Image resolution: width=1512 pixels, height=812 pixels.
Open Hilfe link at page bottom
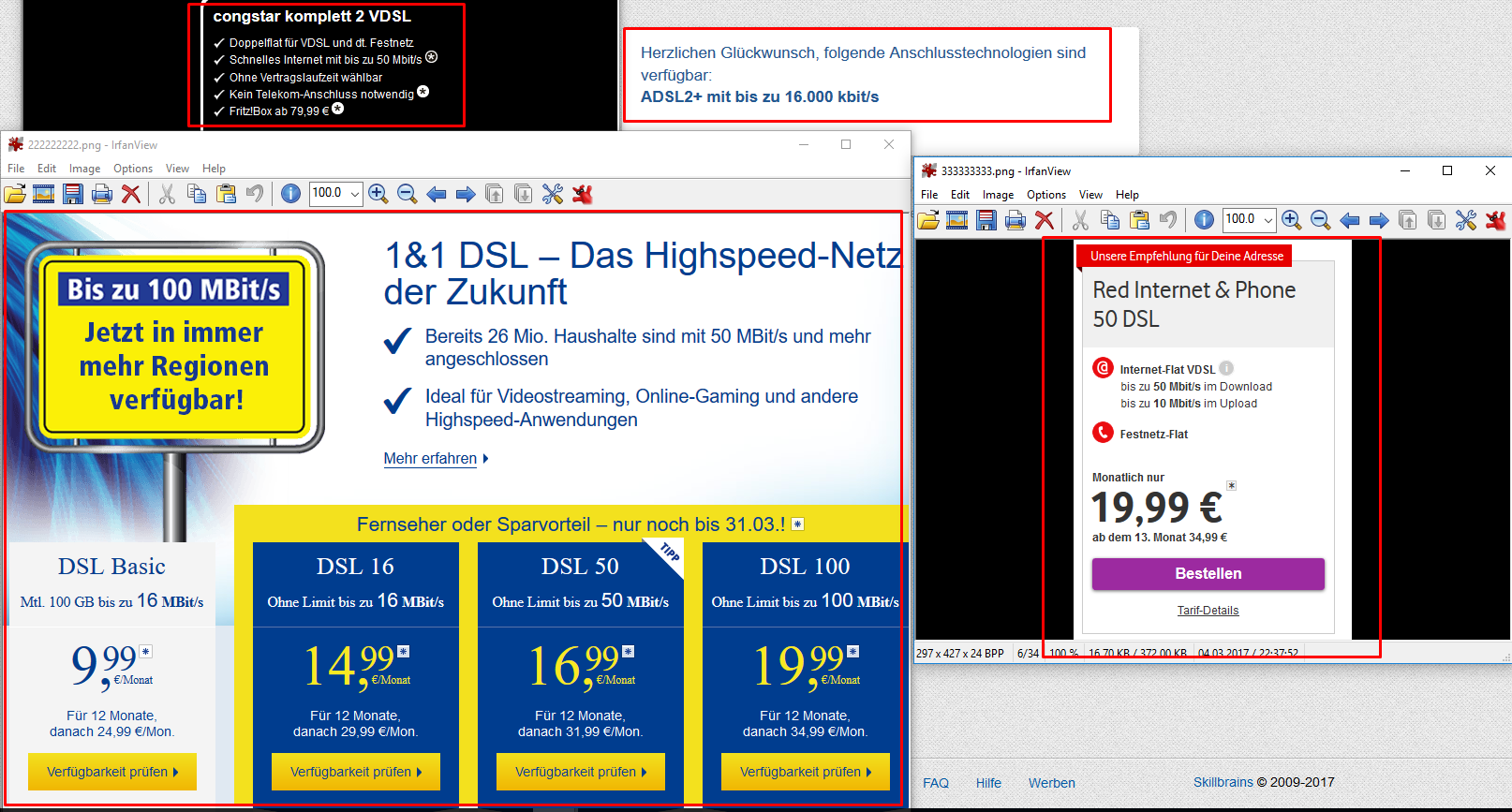pyautogui.click(x=988, y=783)
